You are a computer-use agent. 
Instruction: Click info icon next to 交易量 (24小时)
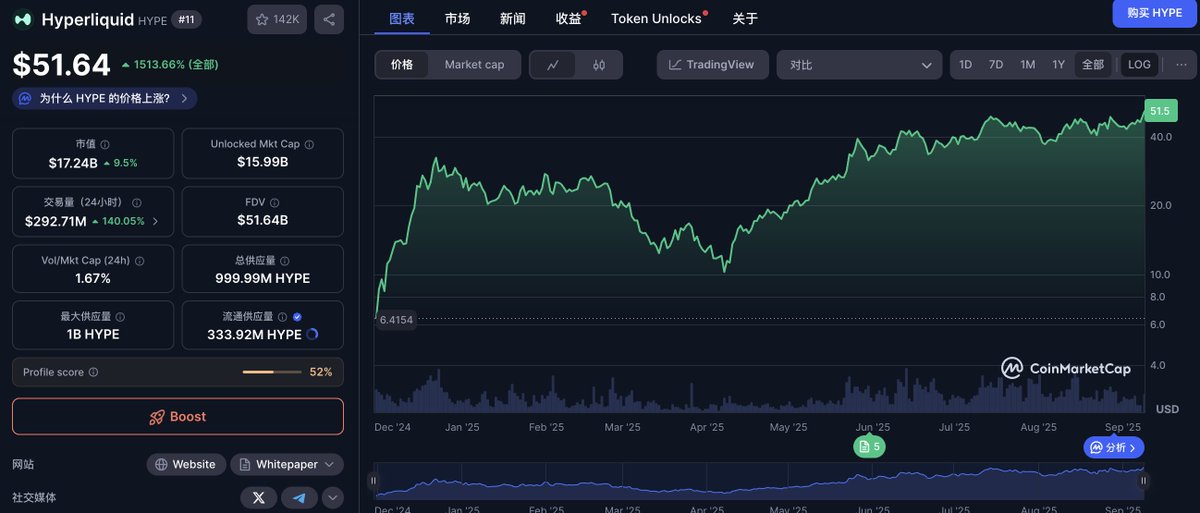tap(137, 202)
